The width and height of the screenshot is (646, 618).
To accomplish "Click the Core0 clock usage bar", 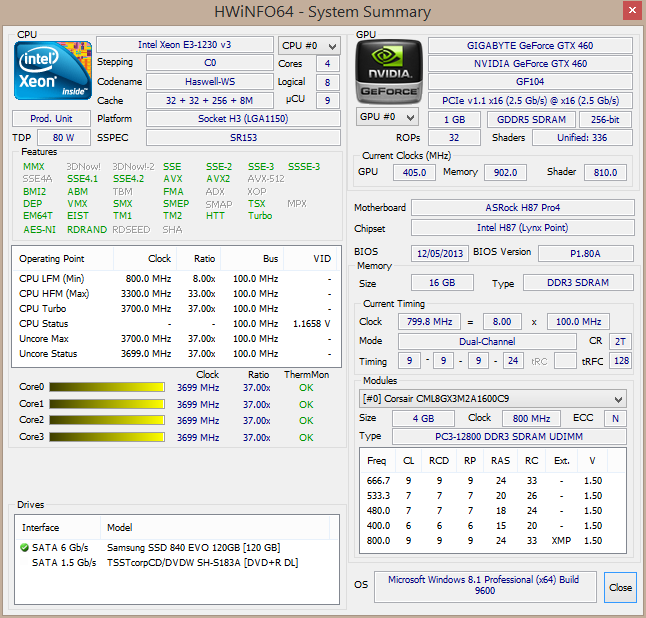I will pyautogui.click(x=107, y=387).
